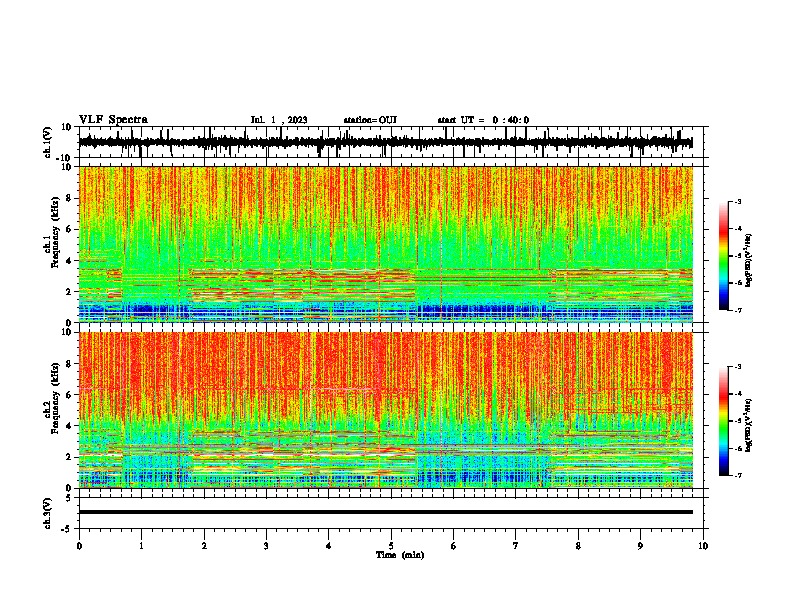Viewport: 792px width, 612px height.
Task: Click the -10 label on ch.1(V) axis
Action: pyautogui.click(x=65, y=158)
